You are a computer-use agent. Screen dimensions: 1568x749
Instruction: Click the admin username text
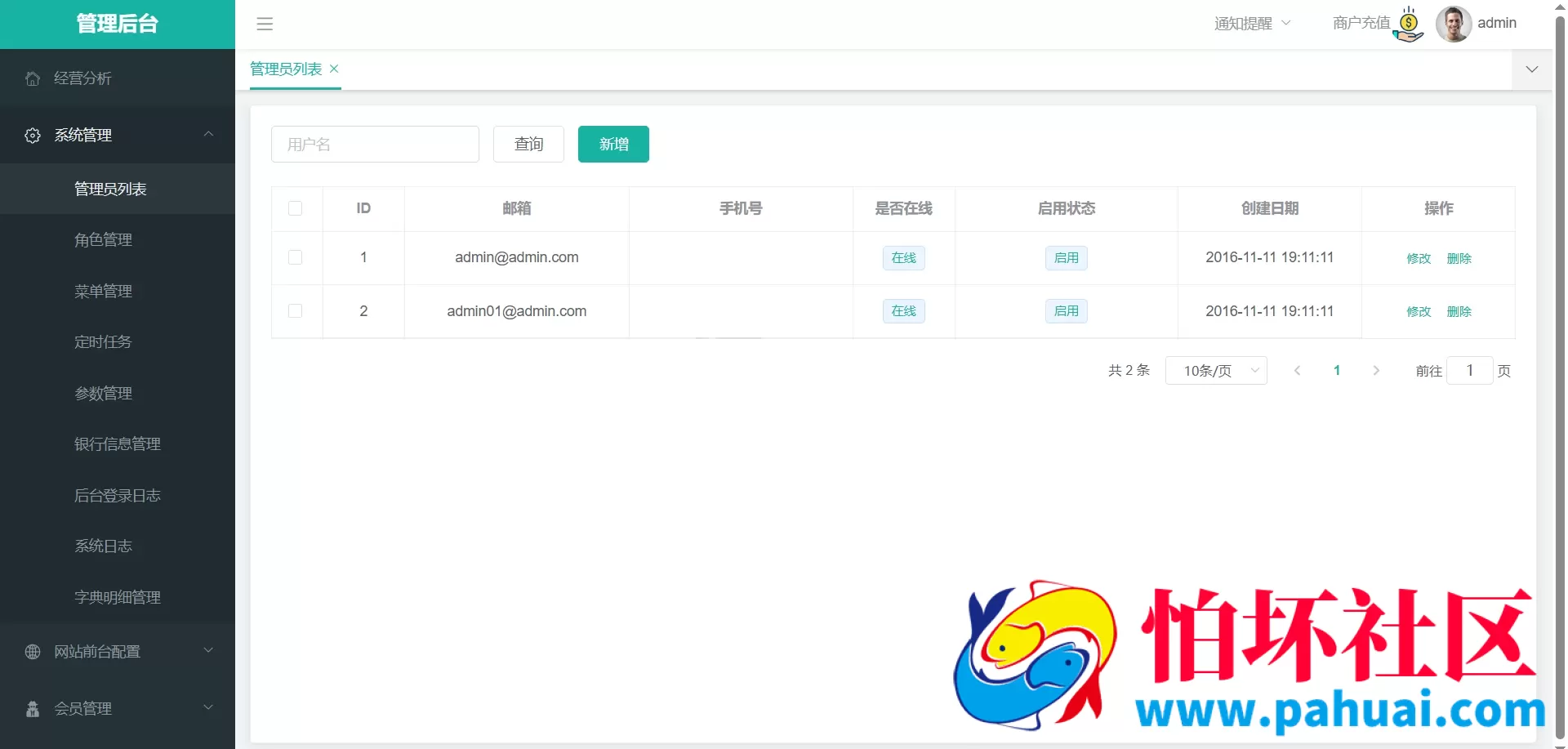pyautogui.click(x=1497, y=24)
